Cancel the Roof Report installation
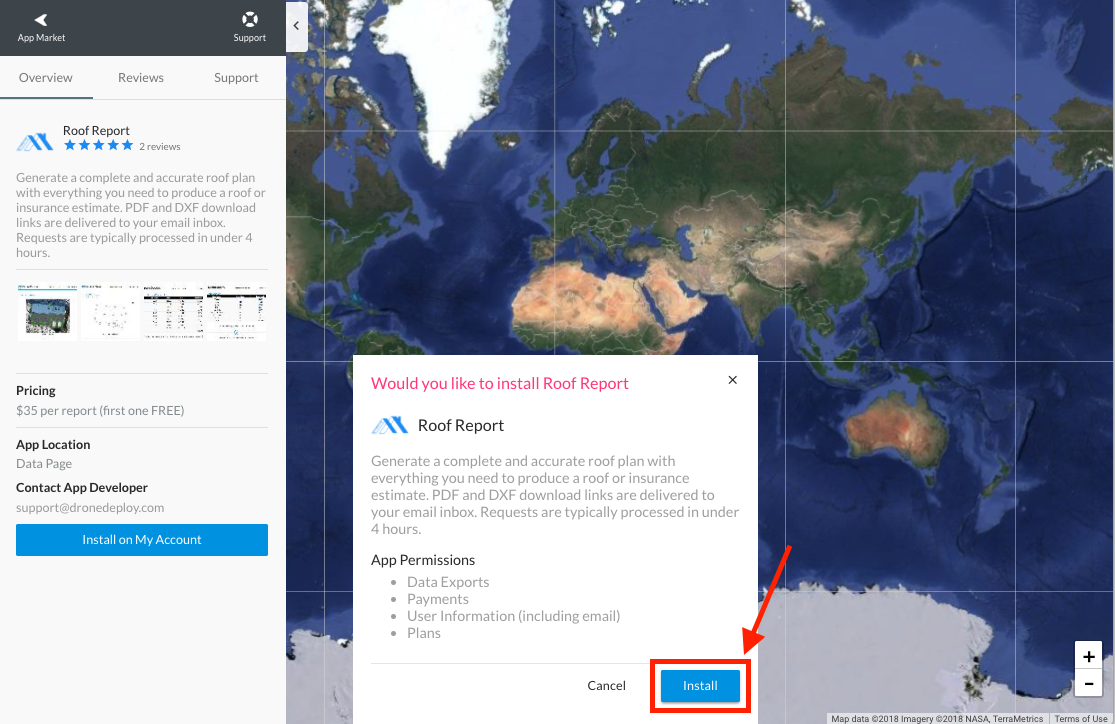 pyautogui.click(x=607, y=686)
